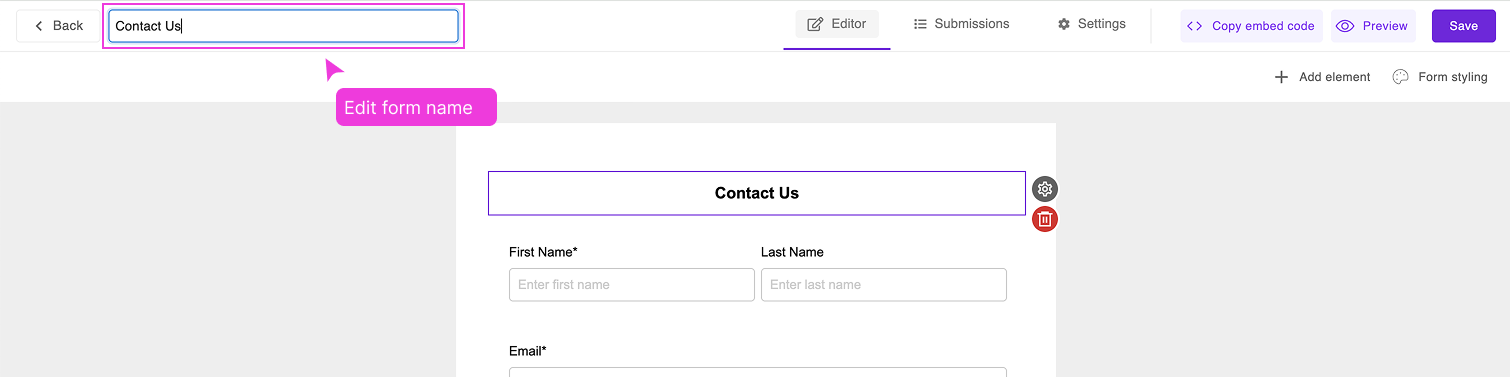Viewport: 1510px width, 377px height.
Task: Click the Email* label
Action: 528,351
